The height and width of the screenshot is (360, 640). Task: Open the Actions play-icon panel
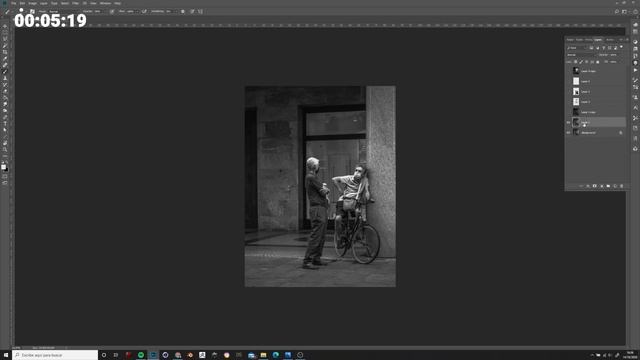(635, 70)
